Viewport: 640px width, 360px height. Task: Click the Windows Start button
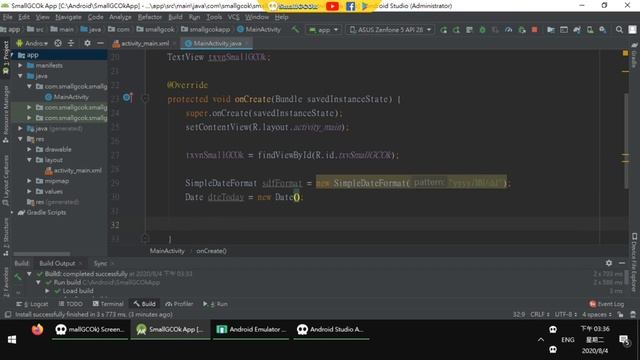click(12, 340)
